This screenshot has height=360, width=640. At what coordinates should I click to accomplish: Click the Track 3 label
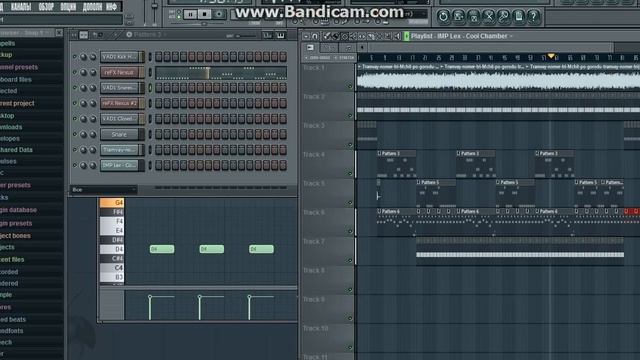pos(314,126)
